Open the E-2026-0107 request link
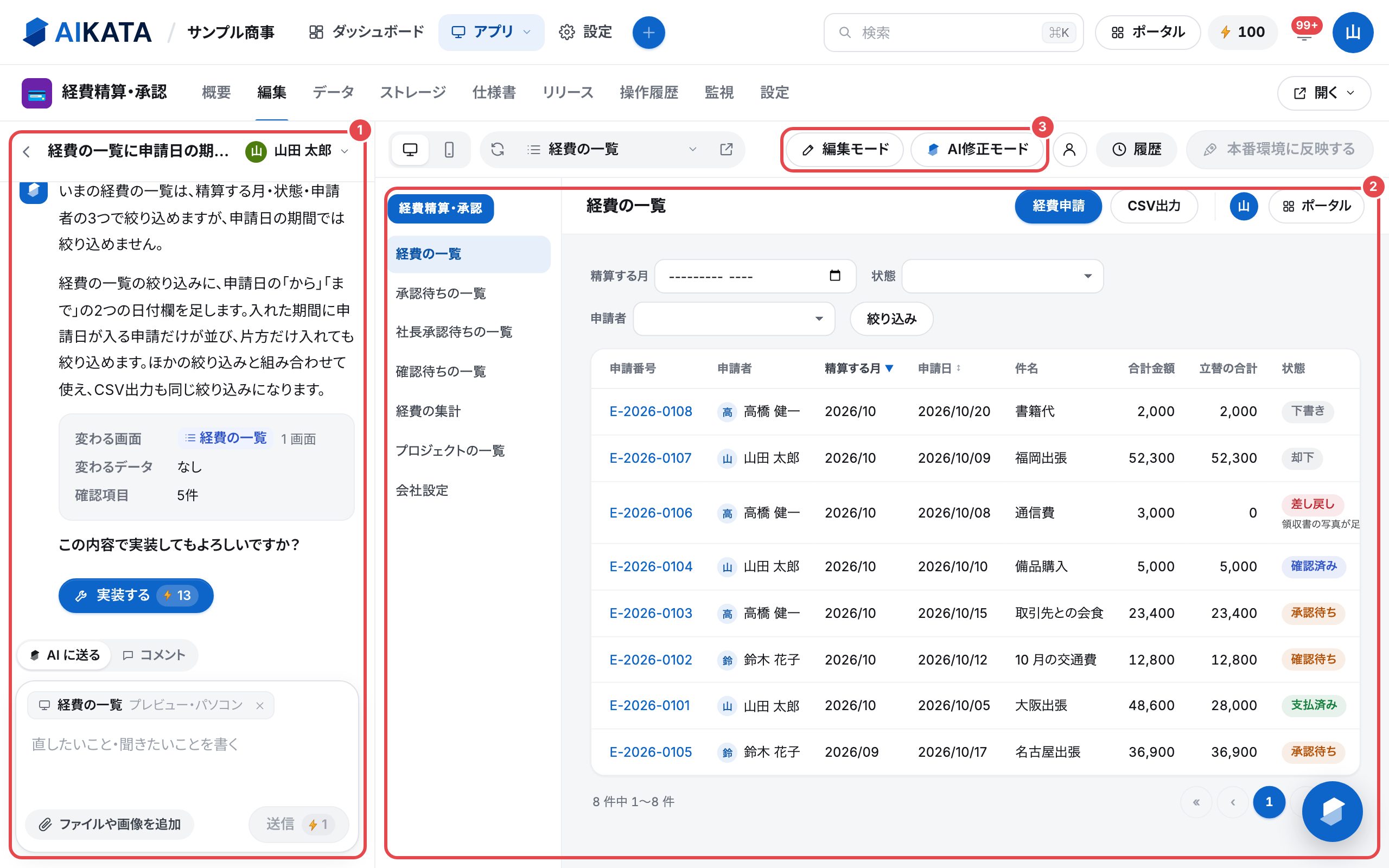This screenshot has height=868, width=1389. click(x=651, y=458)
